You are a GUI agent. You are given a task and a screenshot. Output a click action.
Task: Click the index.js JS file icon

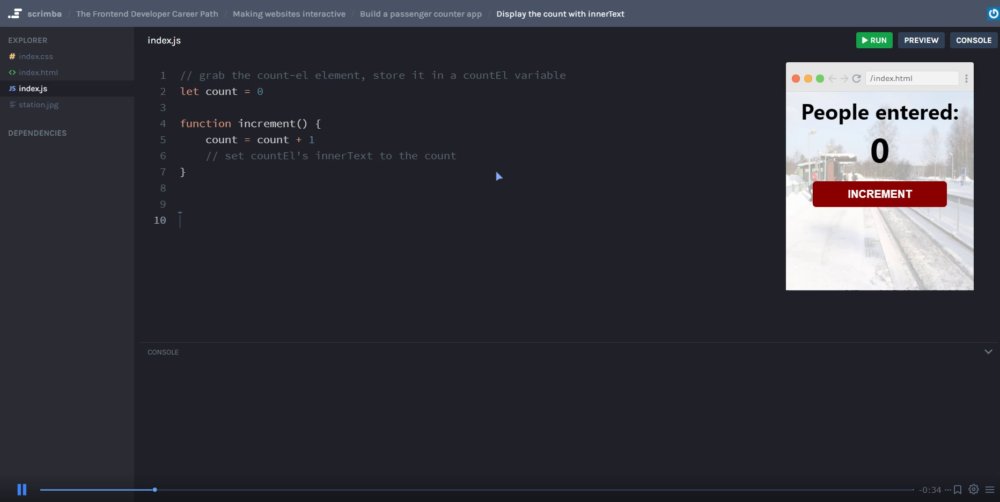coord(12,89)
